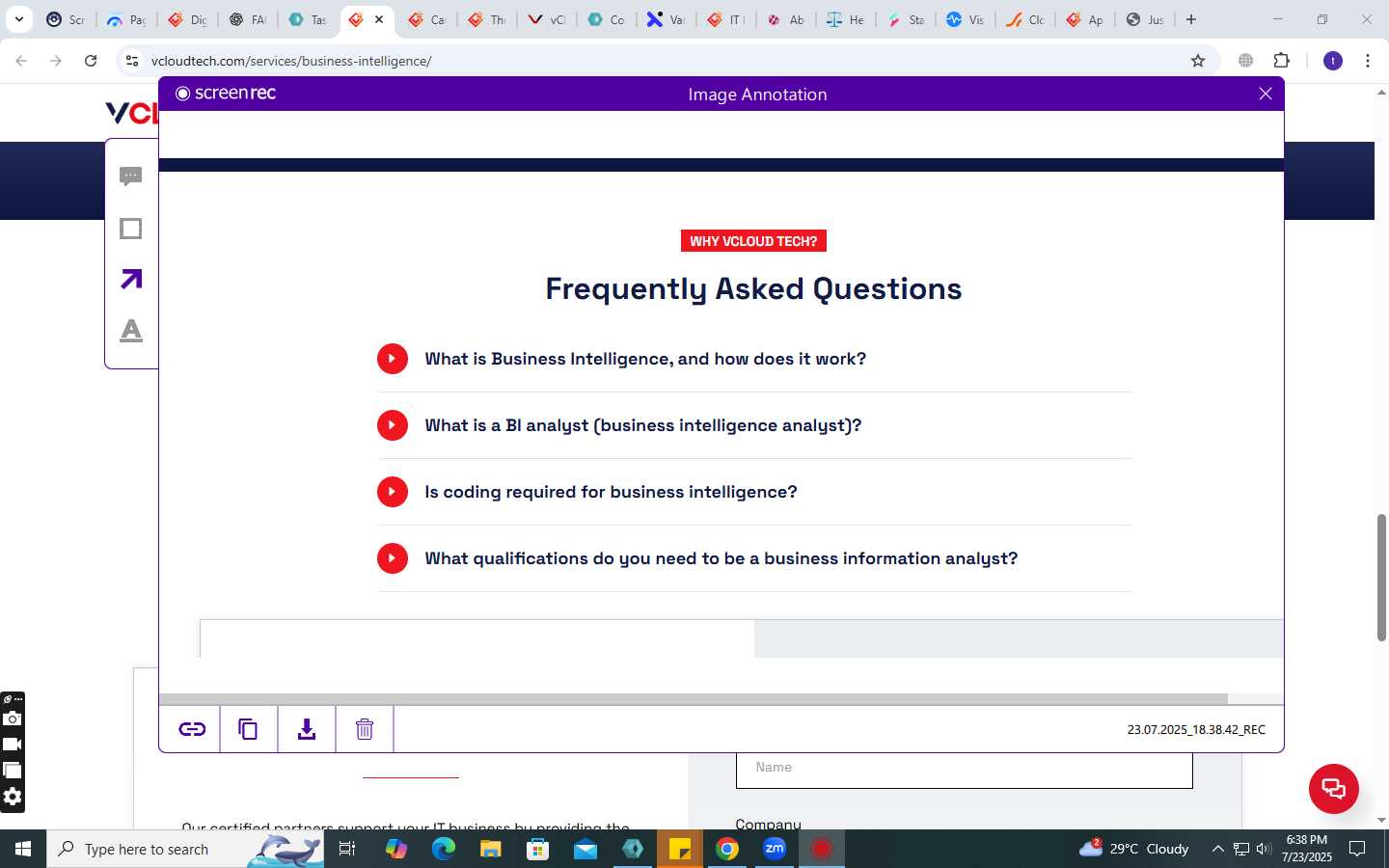Click the 'Frequently Asked Questions' heading
The width and height of the screenshot is (1389, 868).
pyautogui.click(x=753, y=288)
